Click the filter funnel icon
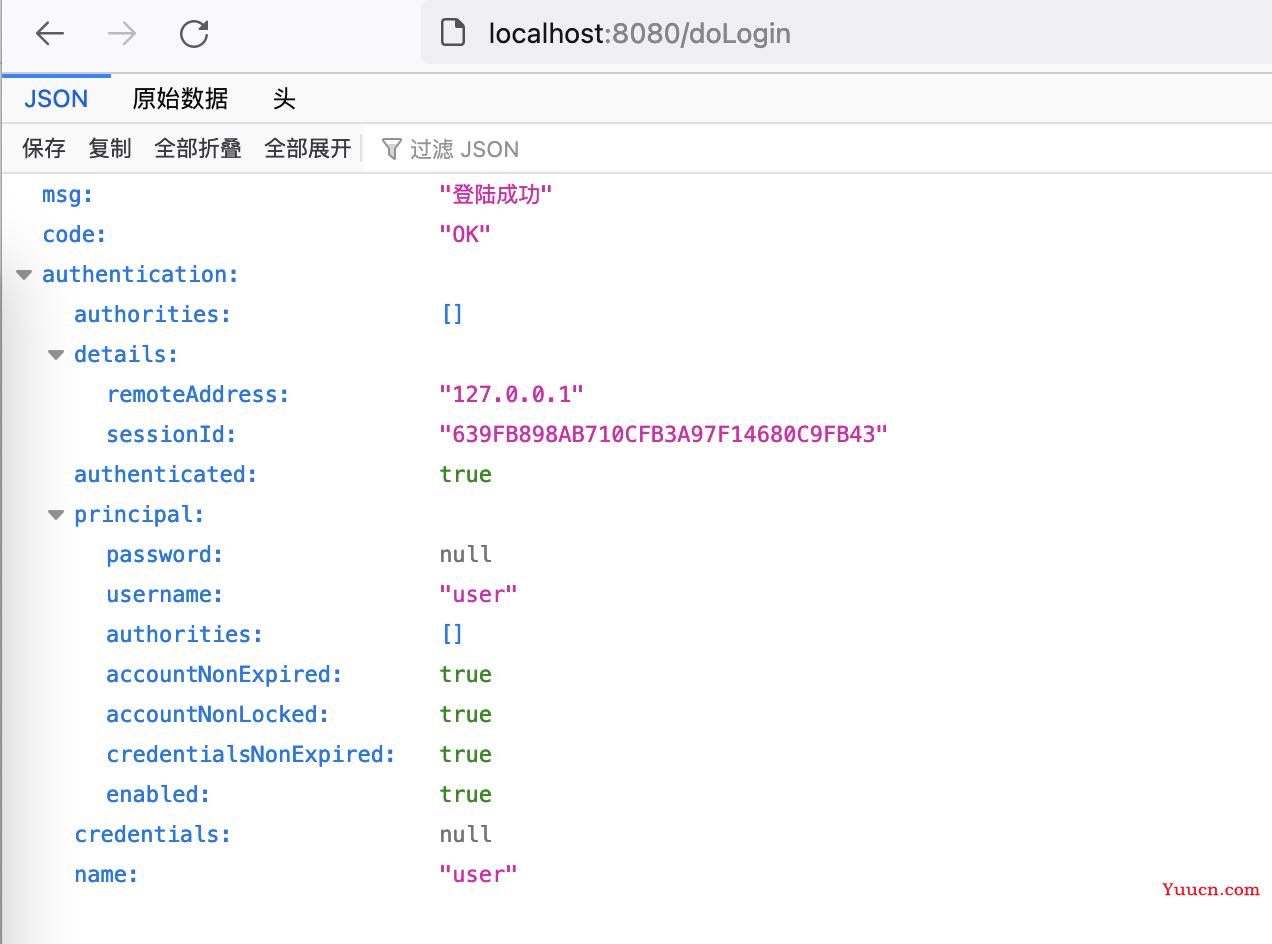The image size is (1272, 944). pos(392,149)
